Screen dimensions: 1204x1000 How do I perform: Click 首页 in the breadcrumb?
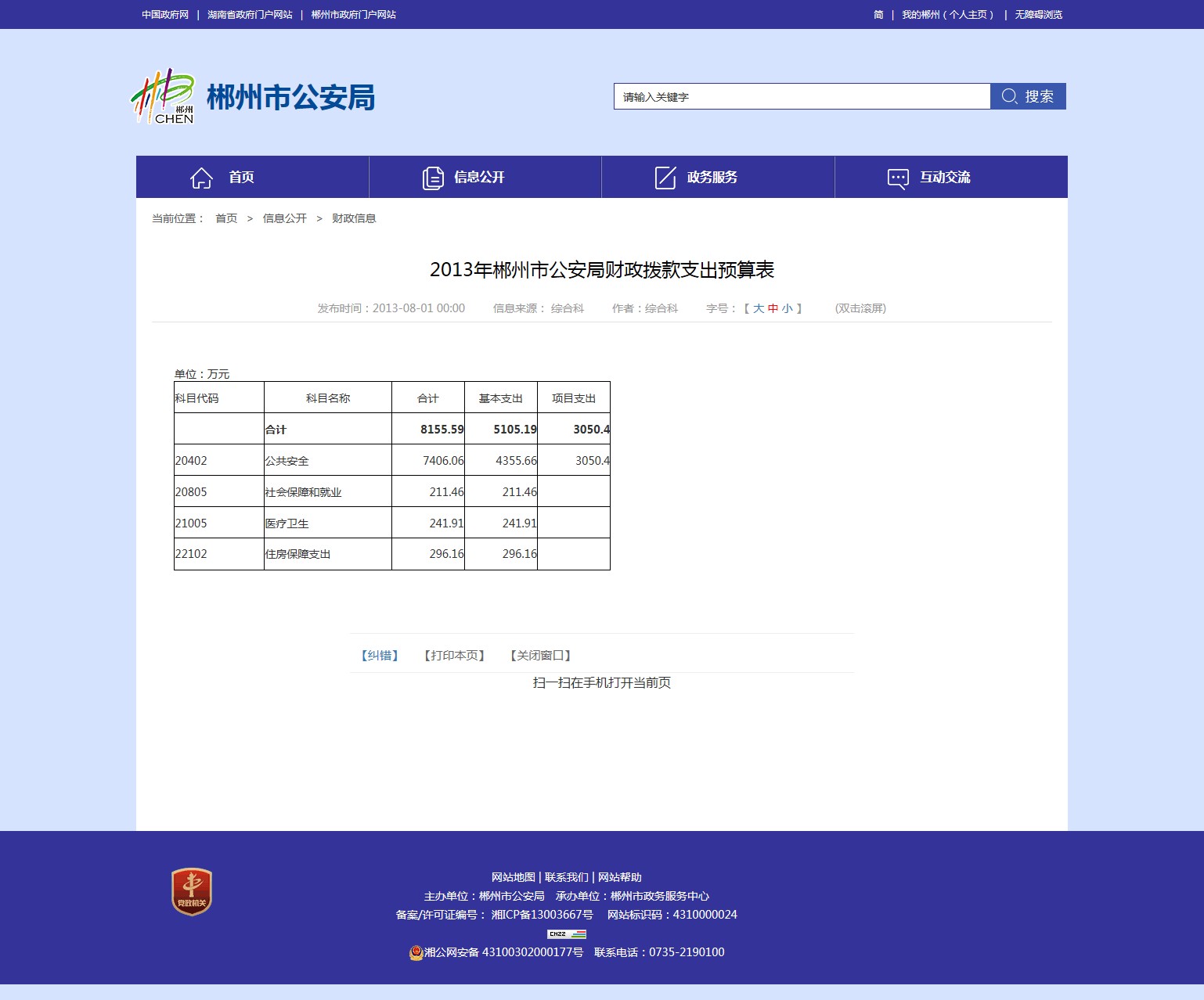click(x=226, y=218)
